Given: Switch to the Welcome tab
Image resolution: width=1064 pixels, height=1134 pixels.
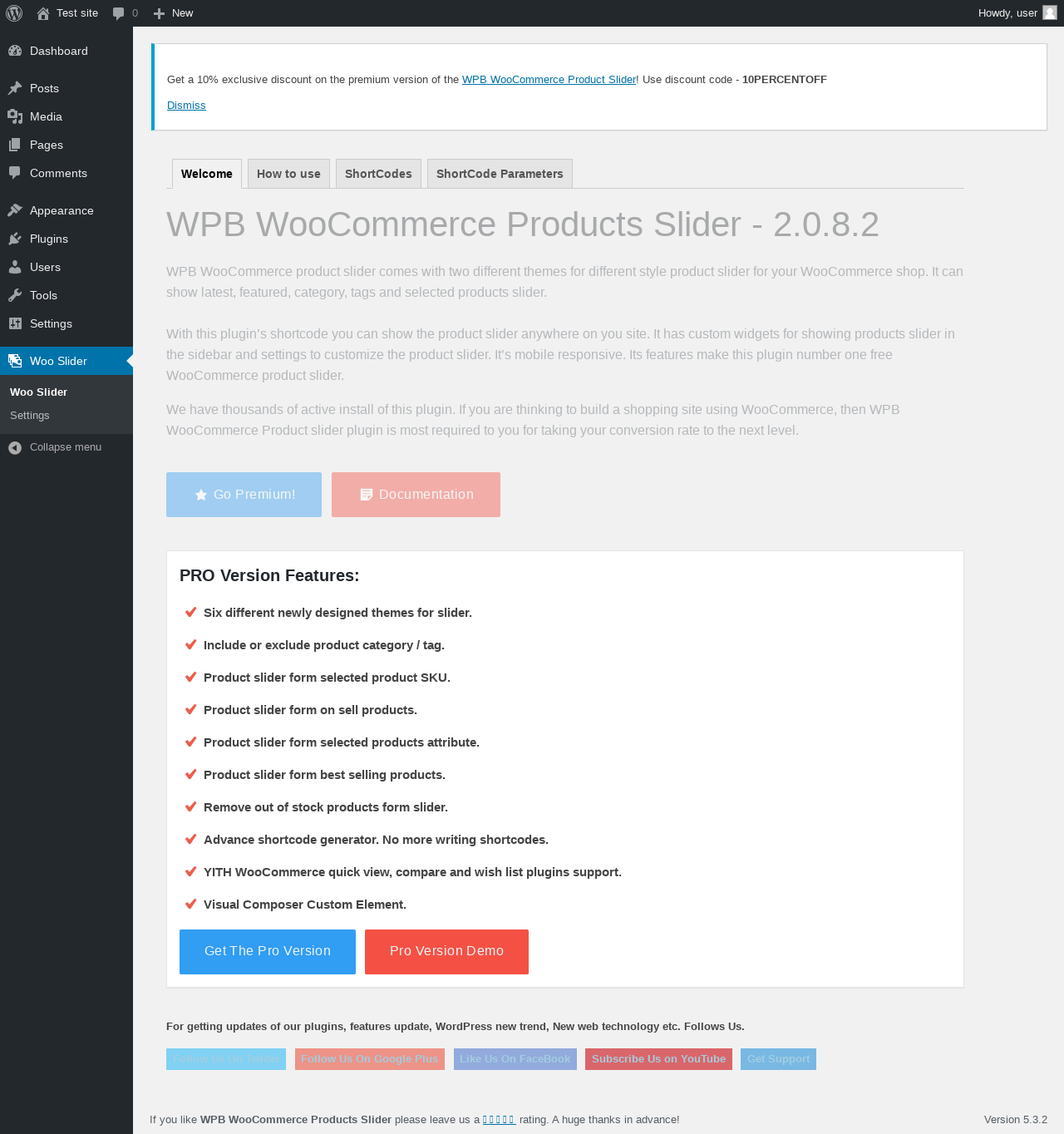Looking at the screenshot, I should [x=207, y=174].
